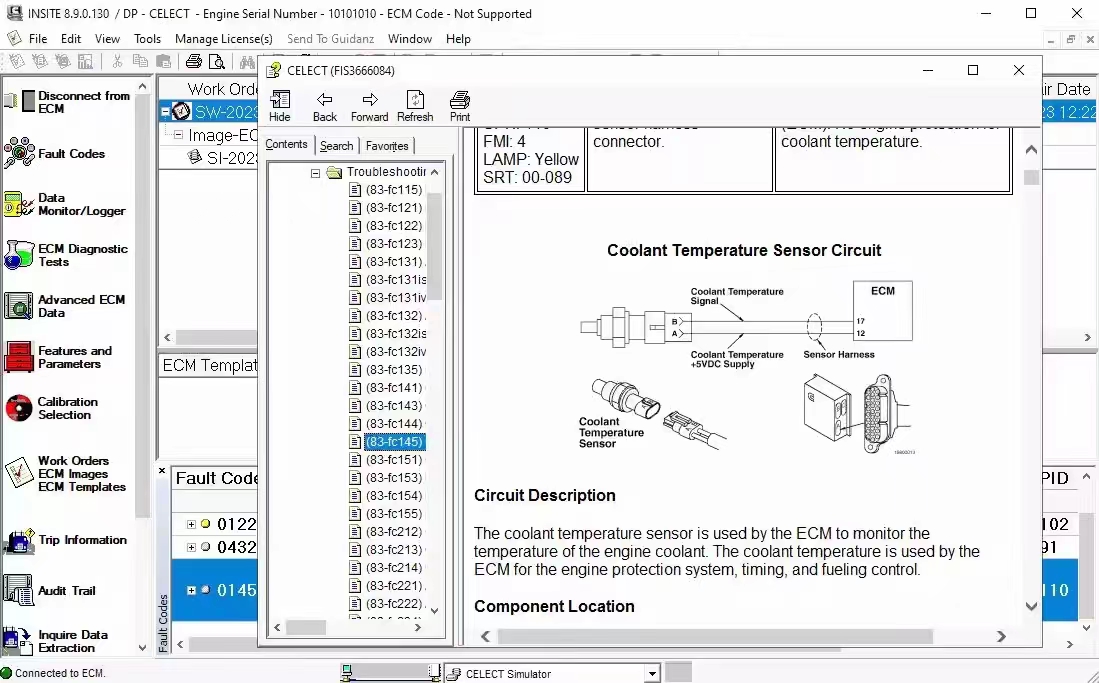
Task: Expand fault code 0145 row
Action: (x=191, y=590)
